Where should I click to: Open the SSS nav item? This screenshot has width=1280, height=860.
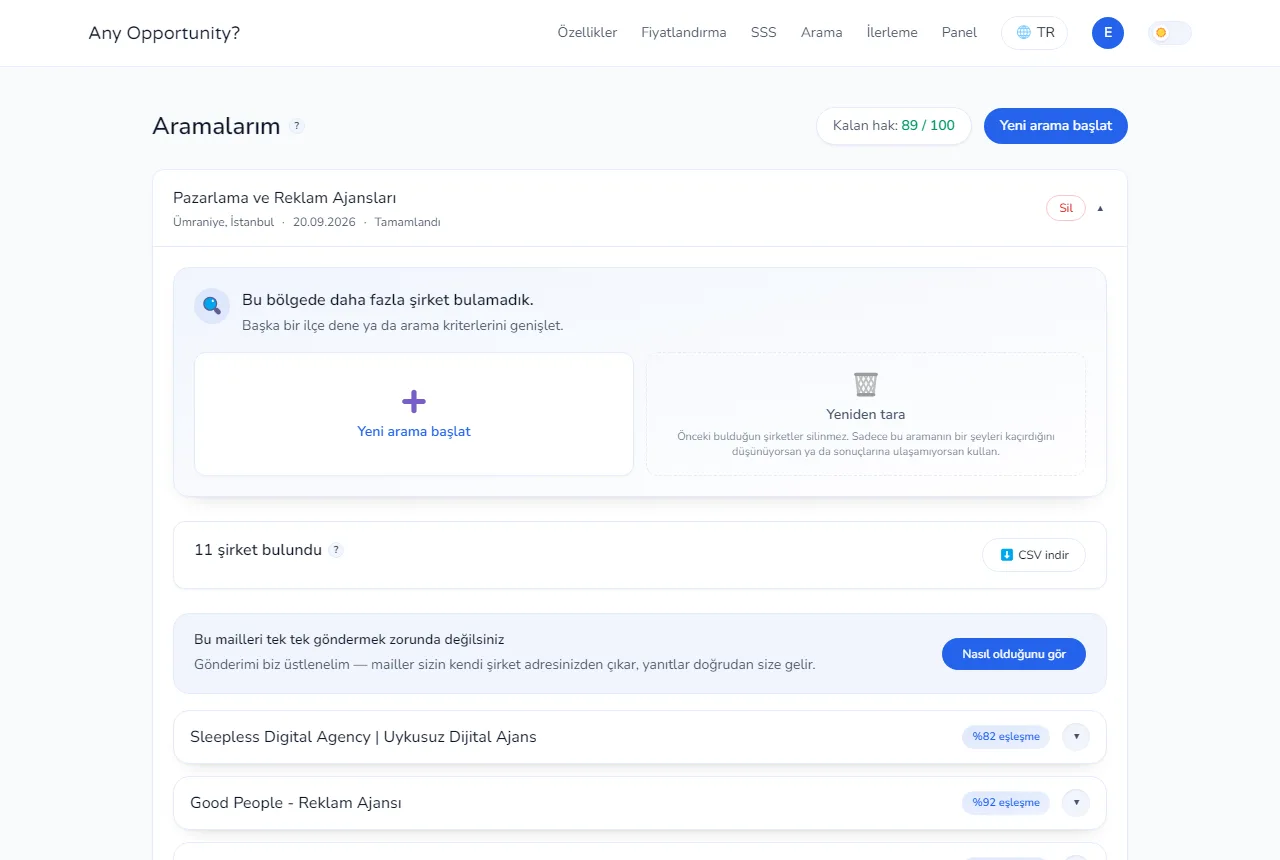coord(764,33)
